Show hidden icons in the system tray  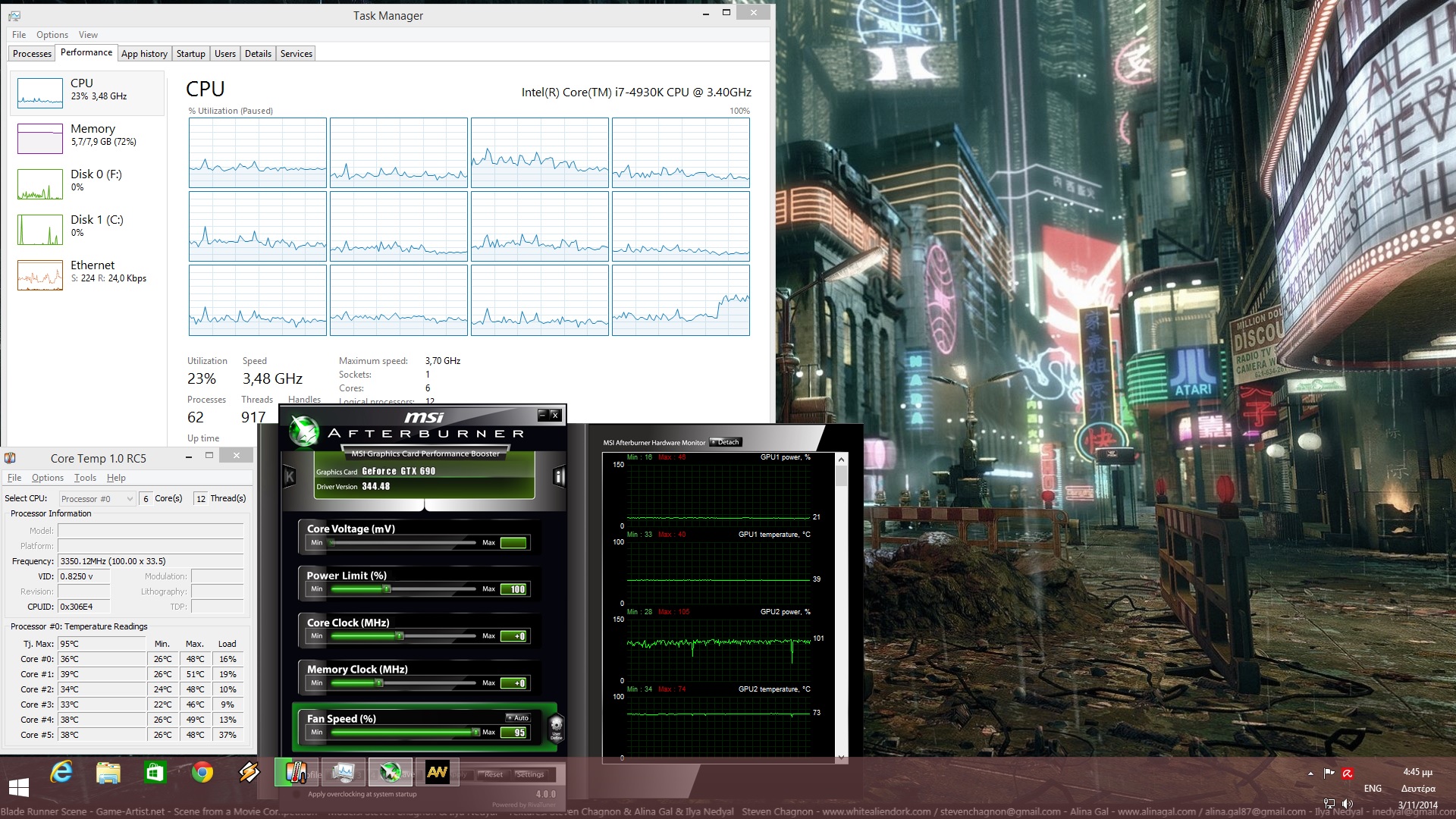point(1310,773)
